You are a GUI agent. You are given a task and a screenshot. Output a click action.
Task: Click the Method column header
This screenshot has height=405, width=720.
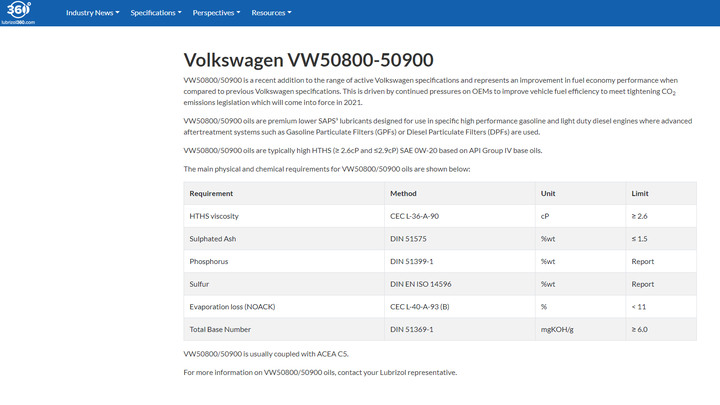click(460, 193)
